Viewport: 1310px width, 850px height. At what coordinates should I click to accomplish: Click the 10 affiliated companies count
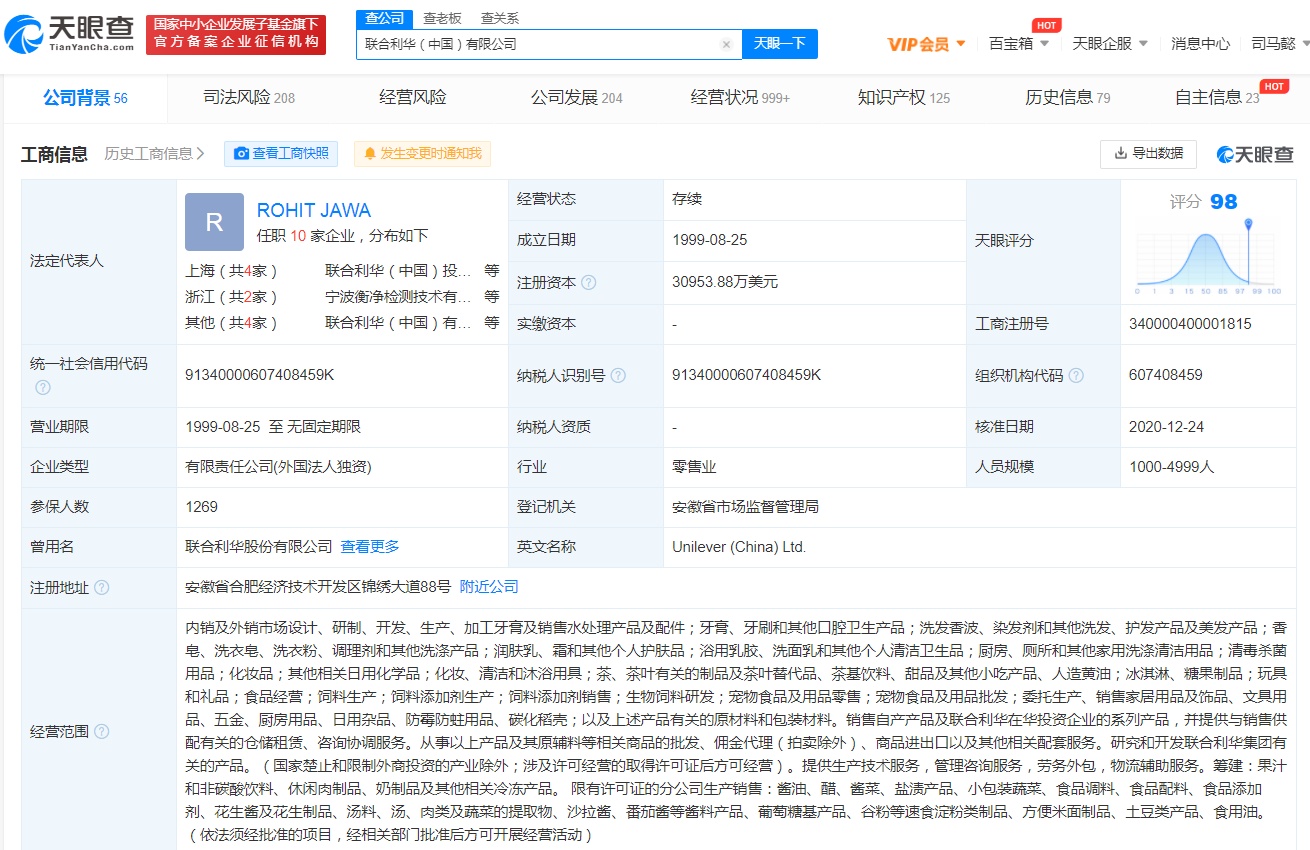point(298,236)
